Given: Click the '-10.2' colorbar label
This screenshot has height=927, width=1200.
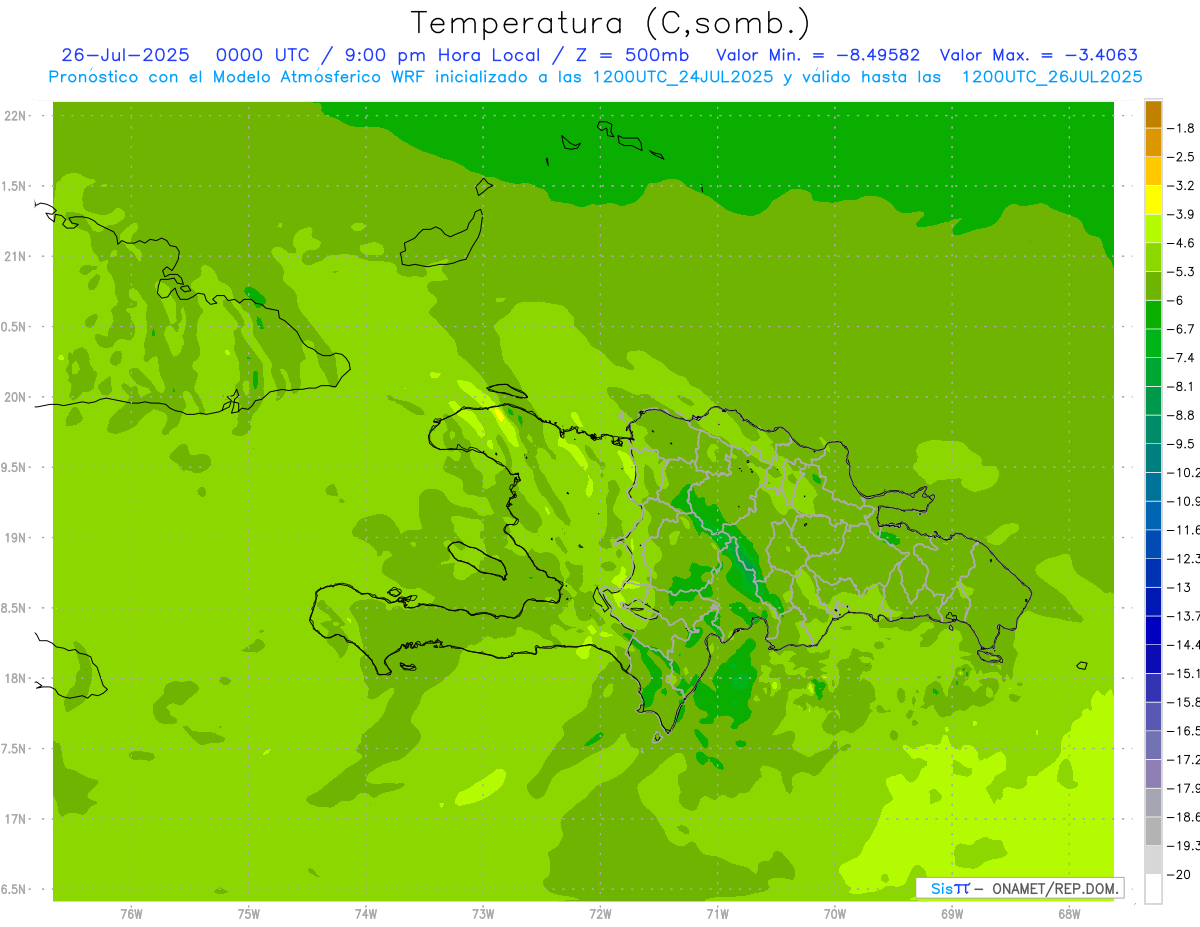Looking at the screenshot, I should pyautogui.click(x=1183, y=472).
